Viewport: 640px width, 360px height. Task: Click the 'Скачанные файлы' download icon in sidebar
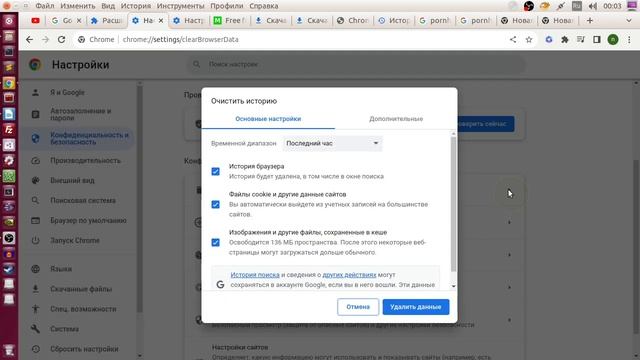tap(36, 289)
